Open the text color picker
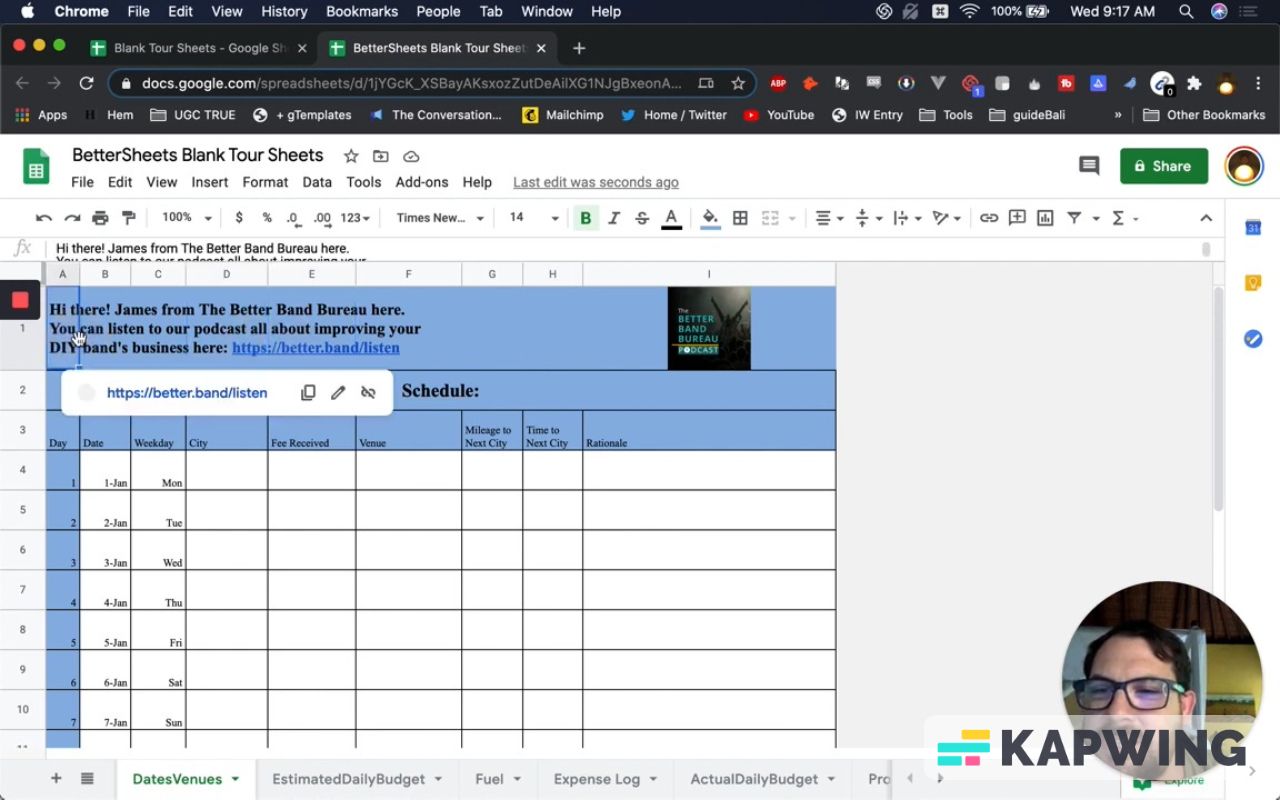The width and height of the screenshot is (1280, 800). click(x=671, y=218)
